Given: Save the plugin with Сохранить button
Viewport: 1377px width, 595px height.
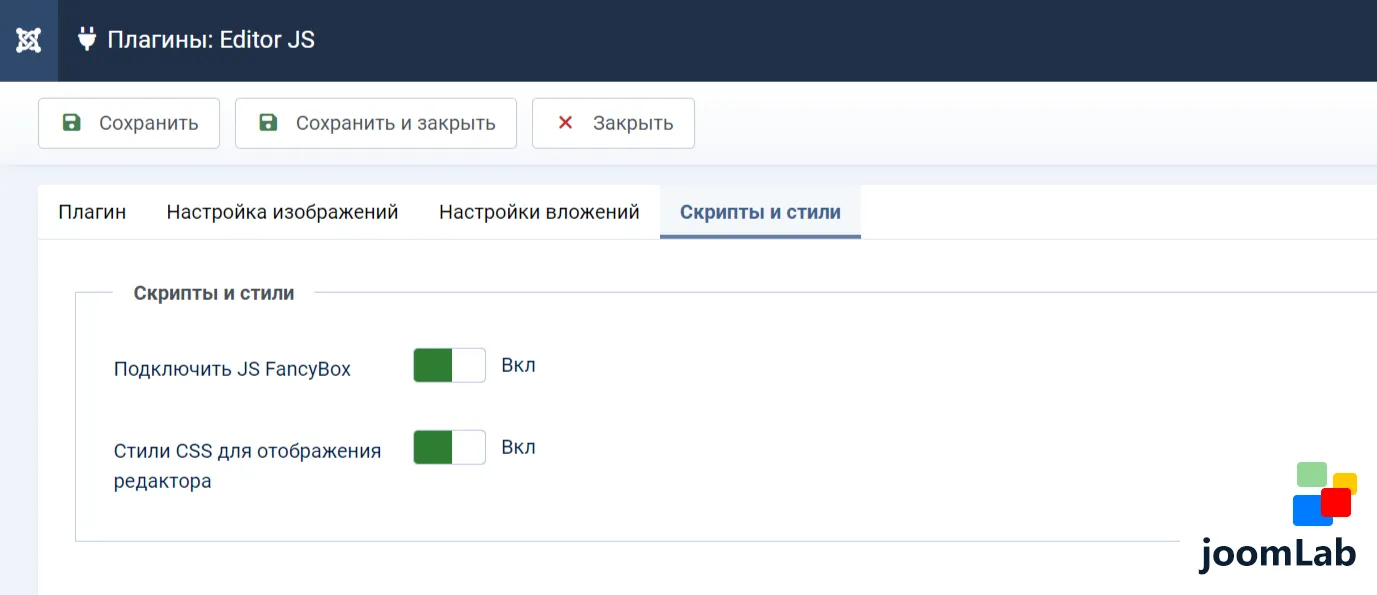Looking at the screenshot, I should pos(129,123).
